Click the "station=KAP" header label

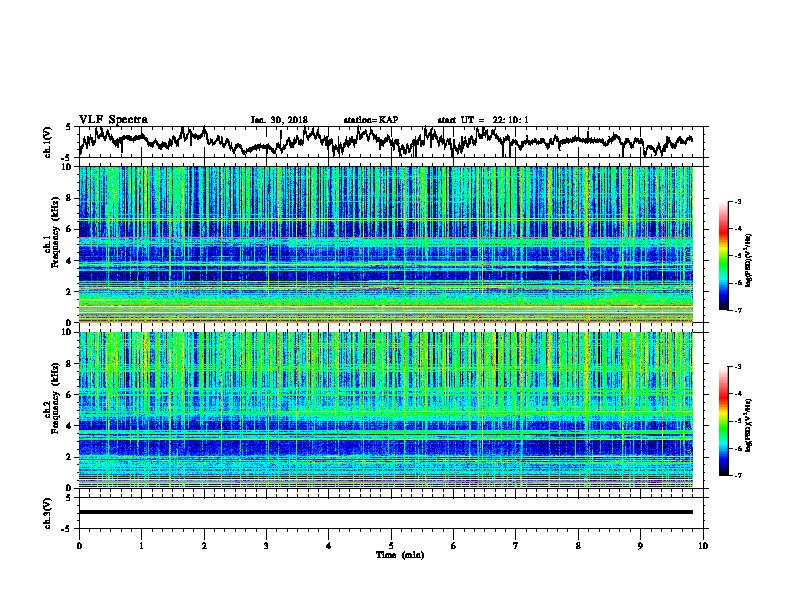tap(371, 120)
